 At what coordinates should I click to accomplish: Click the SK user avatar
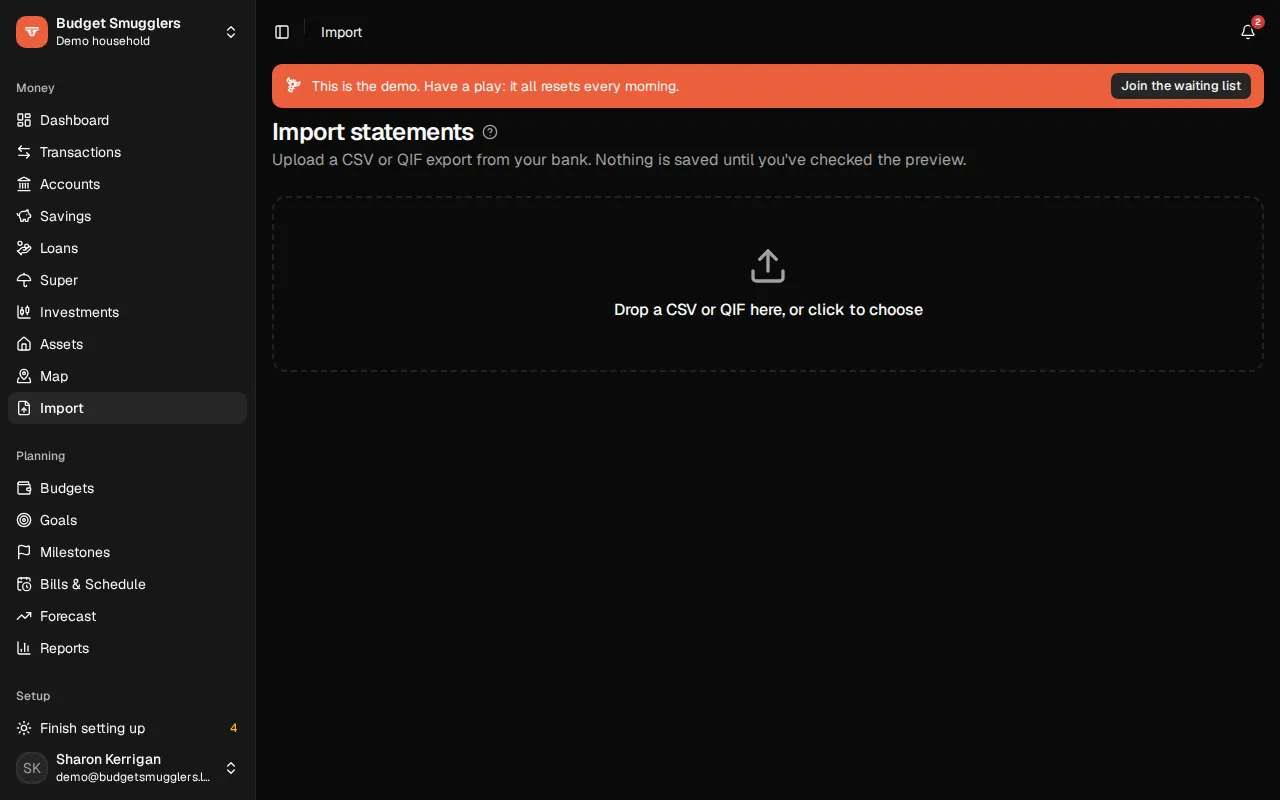(x=32, y=768)
